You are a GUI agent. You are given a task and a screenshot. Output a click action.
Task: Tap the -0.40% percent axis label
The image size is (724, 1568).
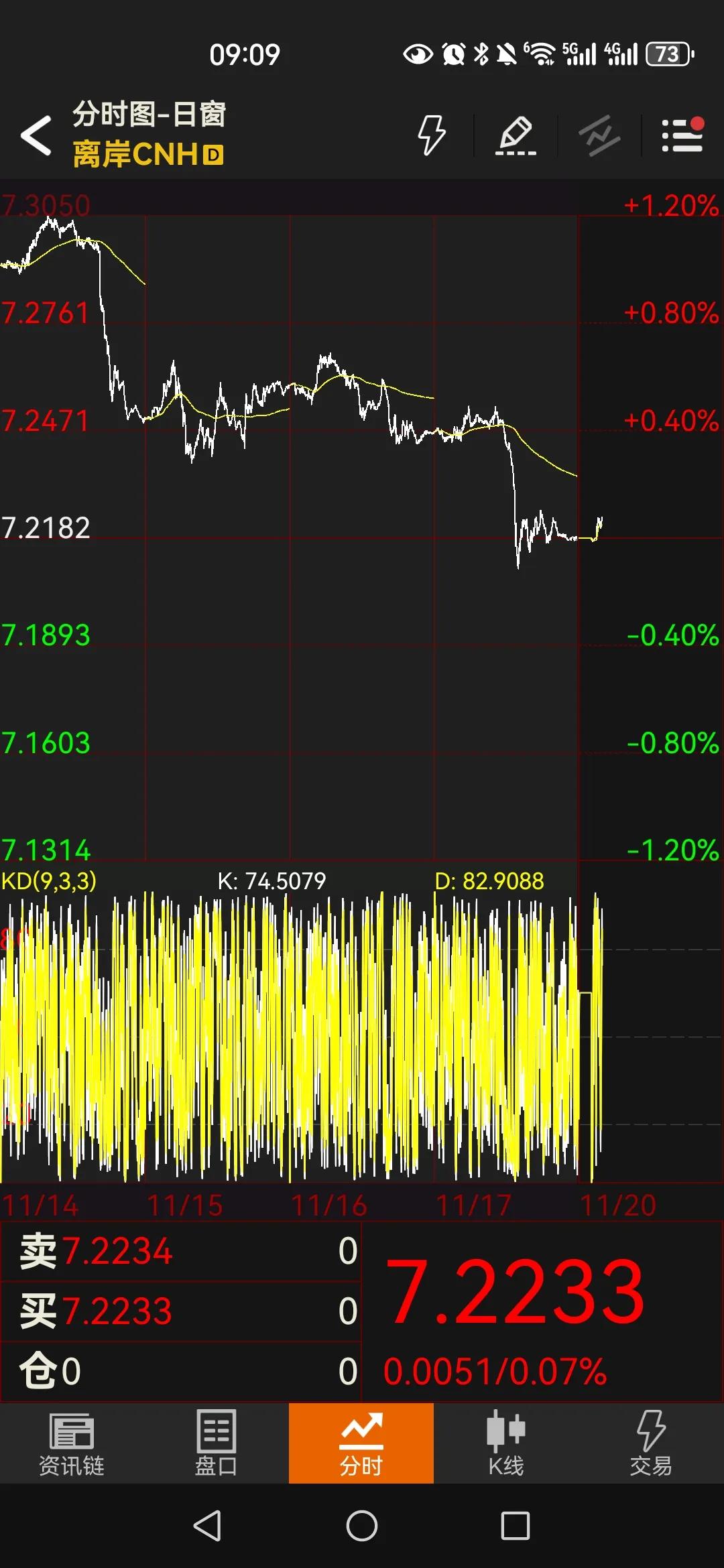coord(673,635)
